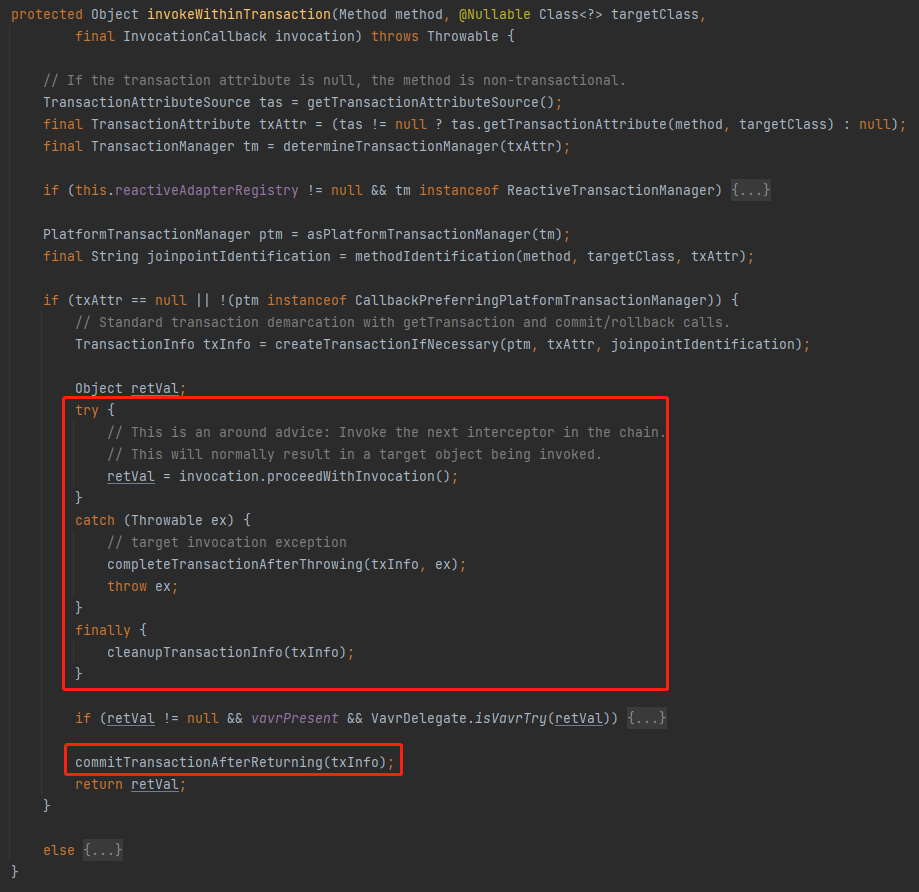Click the 'throw ex;' statement
Image resolution: width=919 pixels, height=892 pixels.
(142, 587)
